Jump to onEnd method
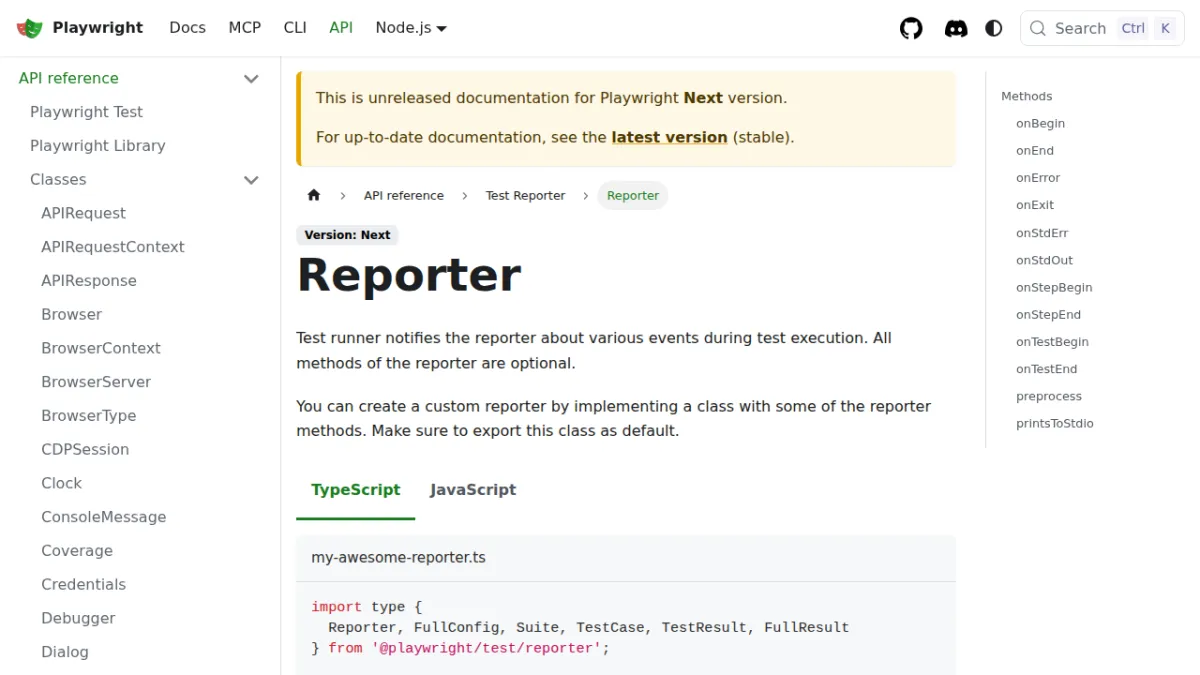1200x675 pixels. (x=1035, y=151)
